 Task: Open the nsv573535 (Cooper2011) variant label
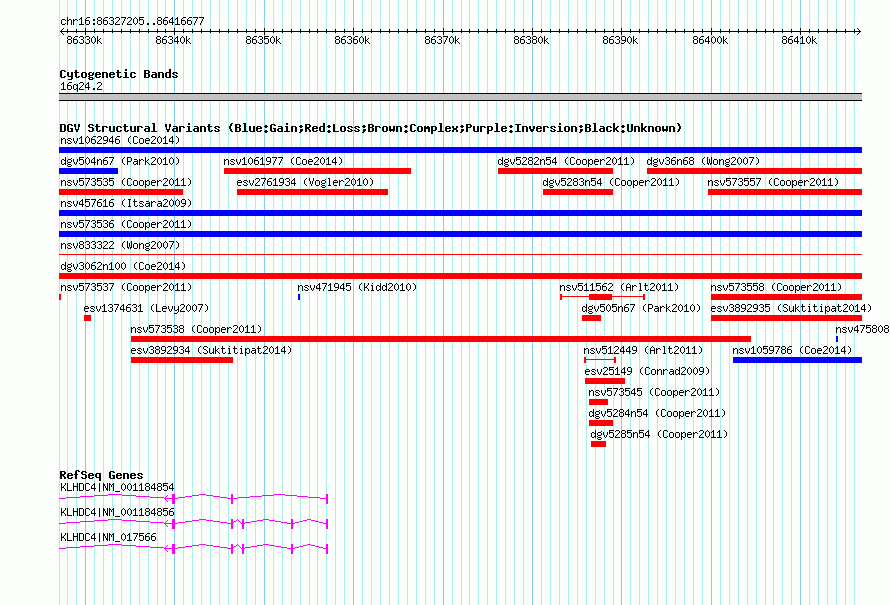(x=126, y=182)
